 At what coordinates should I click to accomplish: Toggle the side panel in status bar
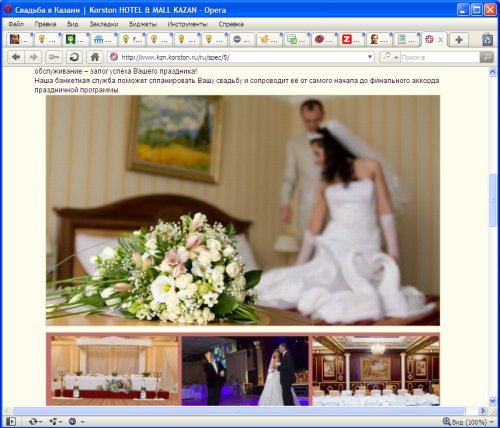point(11,421)
